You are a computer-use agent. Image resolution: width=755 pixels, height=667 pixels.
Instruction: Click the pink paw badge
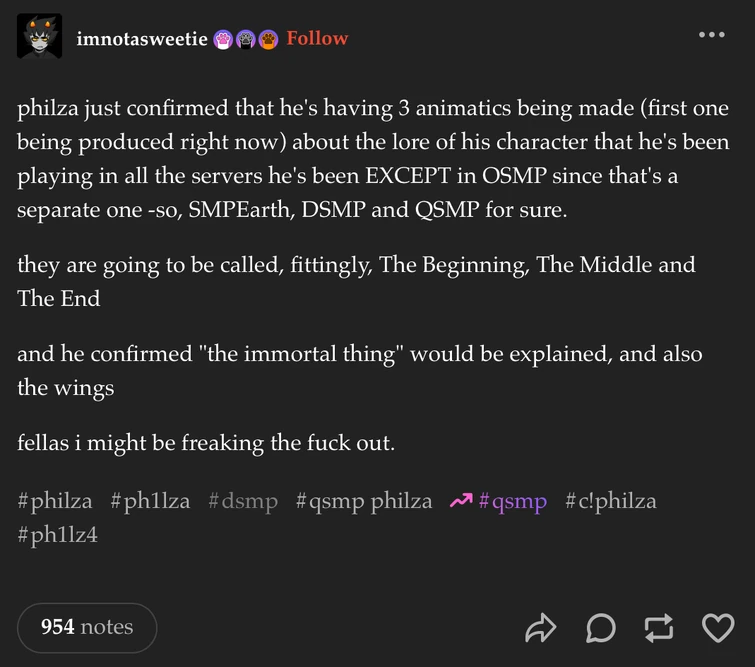pos(223,40)
